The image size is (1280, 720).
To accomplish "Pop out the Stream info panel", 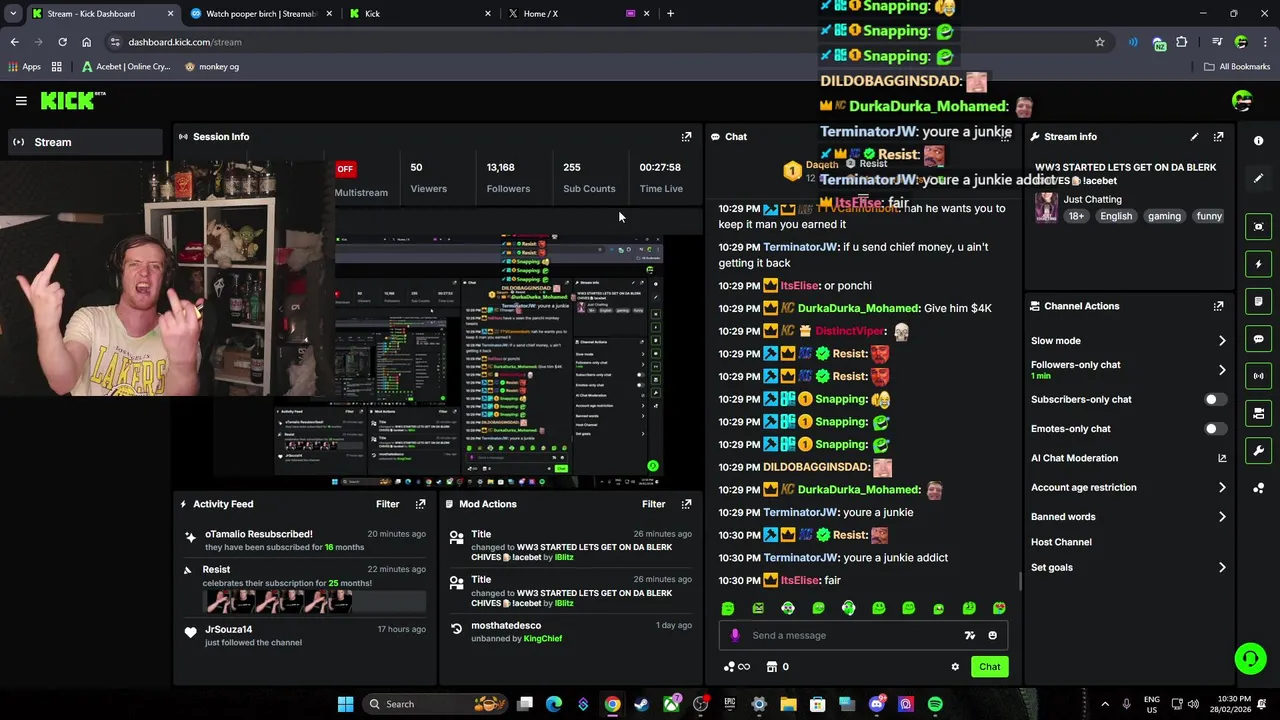I will click(1218, 137).
